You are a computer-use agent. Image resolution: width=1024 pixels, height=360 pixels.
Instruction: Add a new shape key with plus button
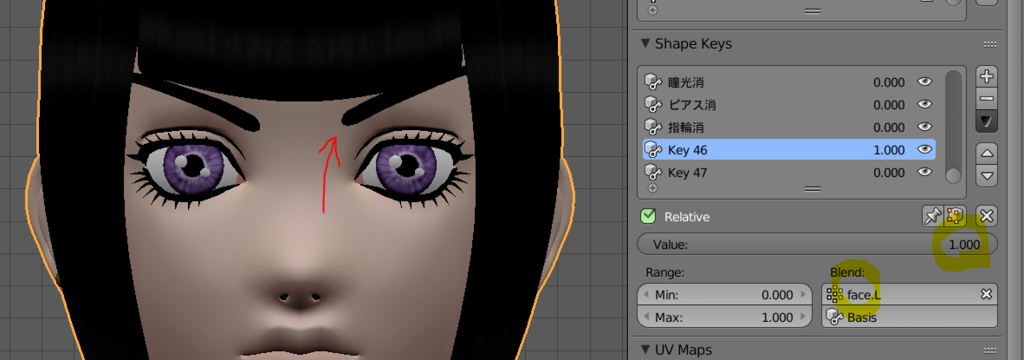[987, 76]
